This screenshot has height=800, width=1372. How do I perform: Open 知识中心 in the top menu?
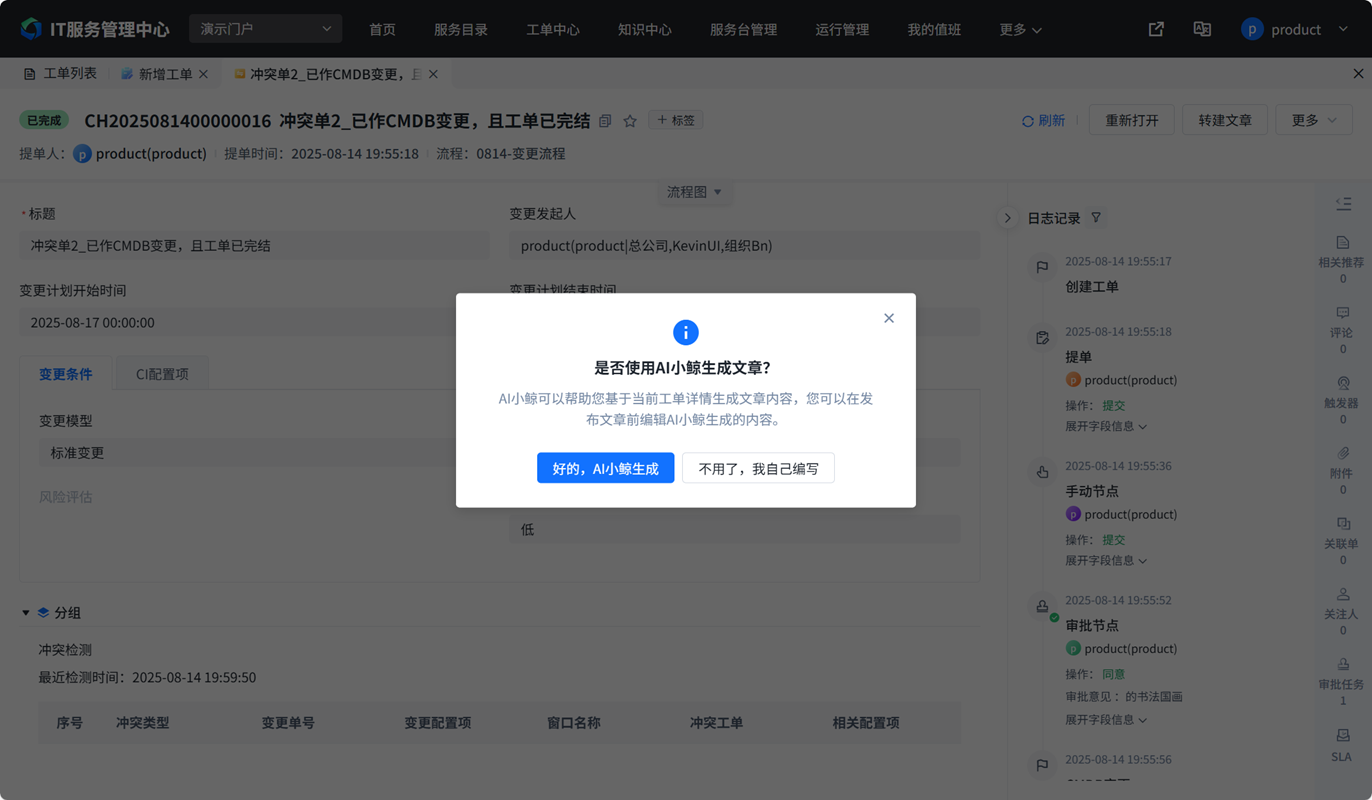click(644, 30)
